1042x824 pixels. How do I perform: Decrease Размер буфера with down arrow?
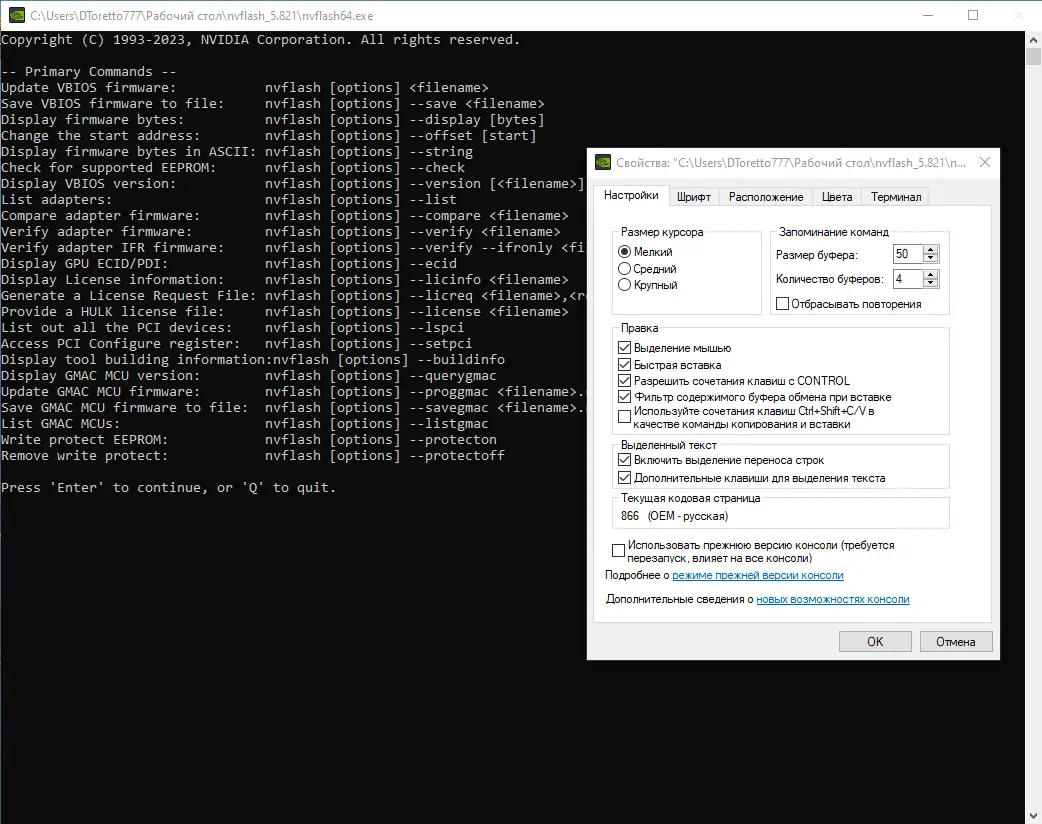pos(931,258)
